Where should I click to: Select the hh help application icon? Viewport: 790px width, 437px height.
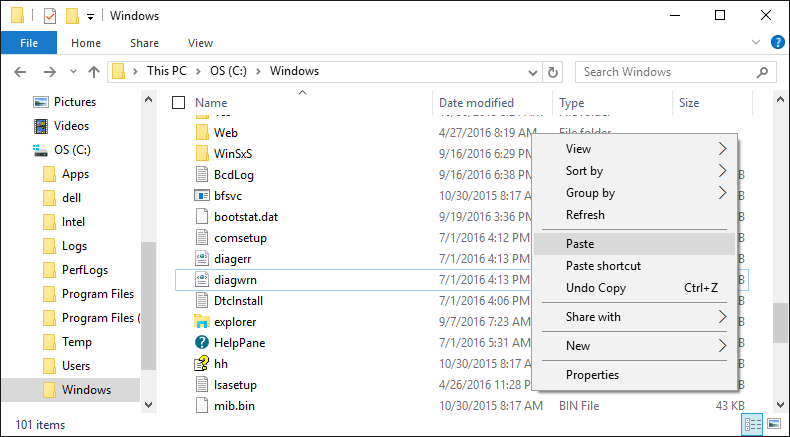click(202, 364)
